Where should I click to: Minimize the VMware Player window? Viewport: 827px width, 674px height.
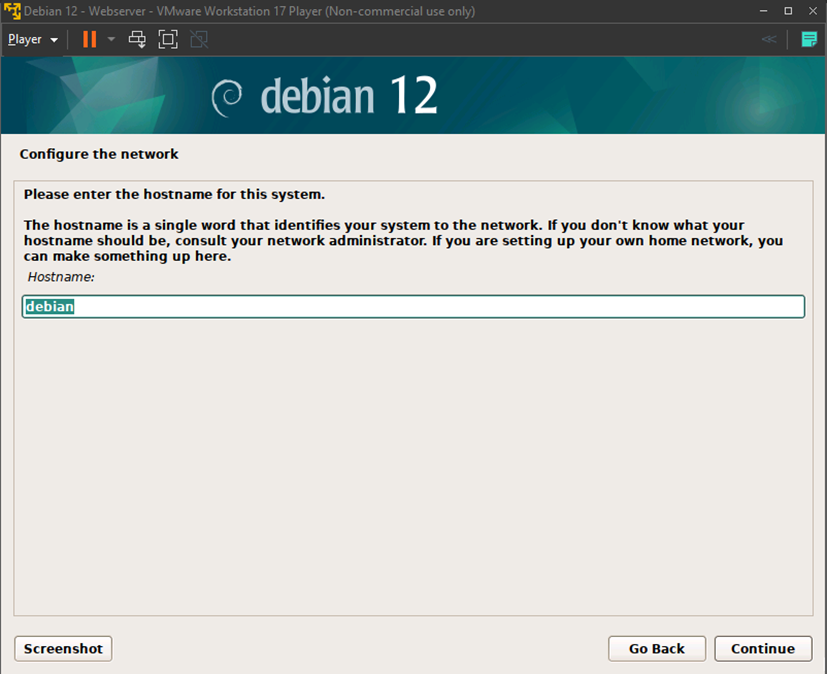point(763,11)
